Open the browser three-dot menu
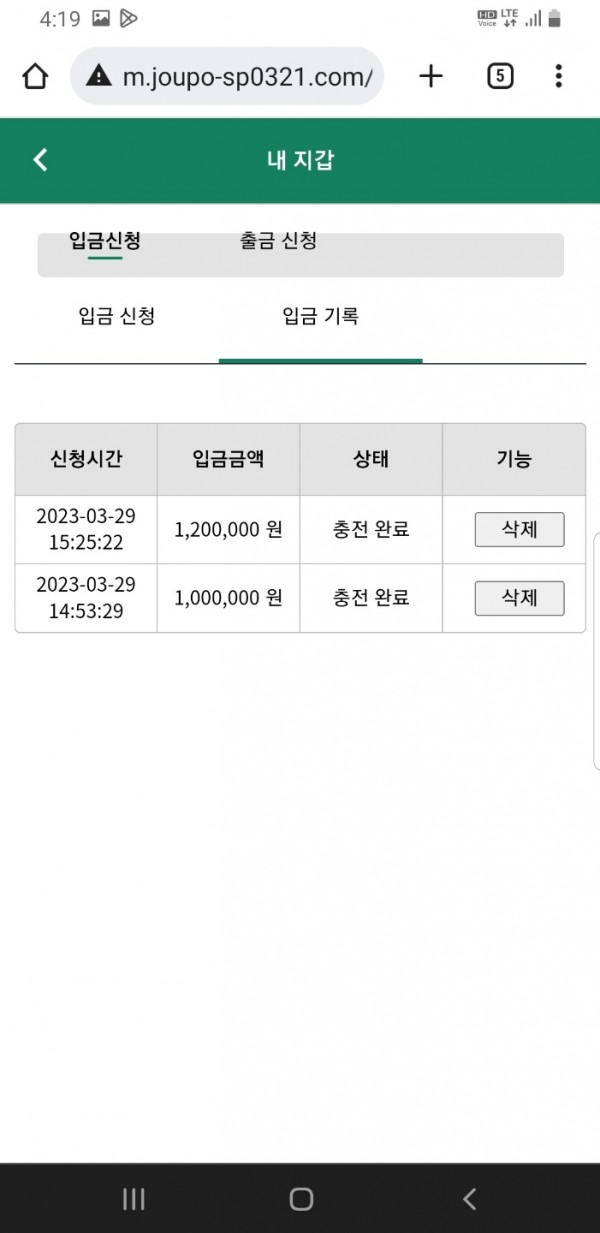Viewport: 600px width, 1233px height. pos(558,76)
